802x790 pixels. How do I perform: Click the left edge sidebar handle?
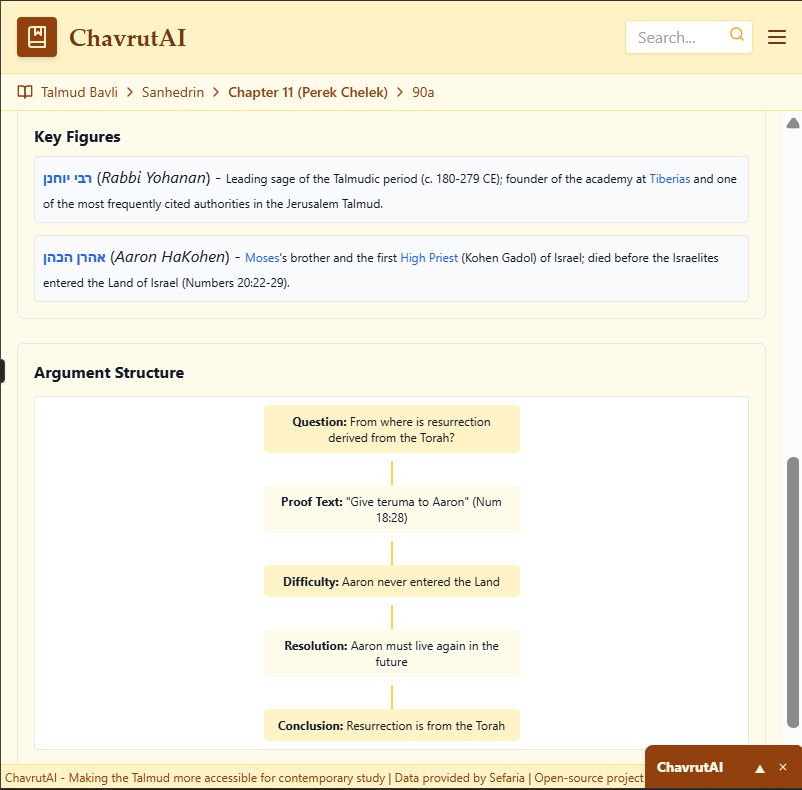3,371
